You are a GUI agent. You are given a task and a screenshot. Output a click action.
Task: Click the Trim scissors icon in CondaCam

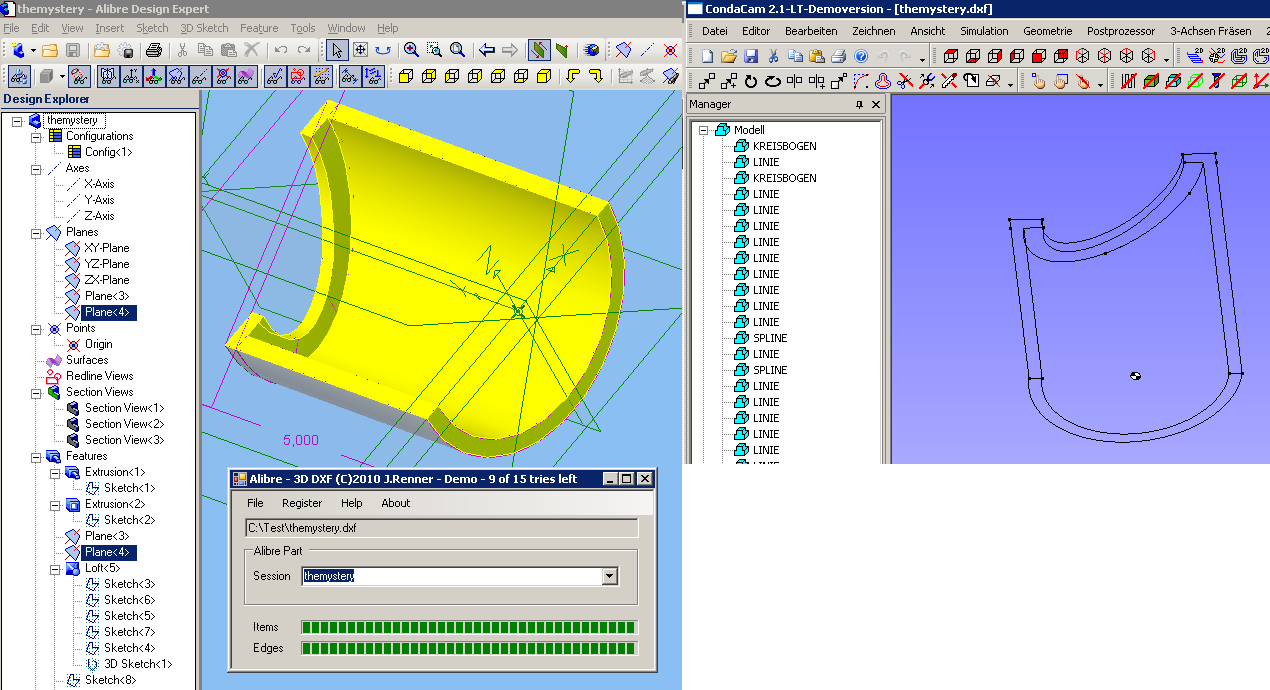click(x=905, y=82)
